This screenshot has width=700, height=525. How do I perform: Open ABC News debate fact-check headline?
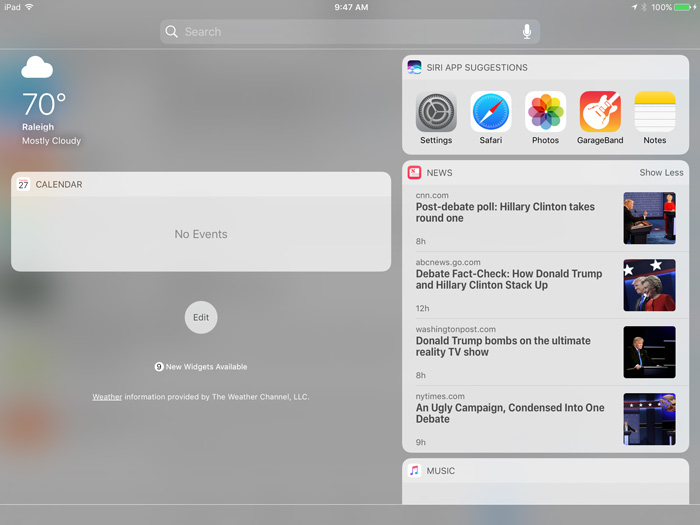[509, 279]
